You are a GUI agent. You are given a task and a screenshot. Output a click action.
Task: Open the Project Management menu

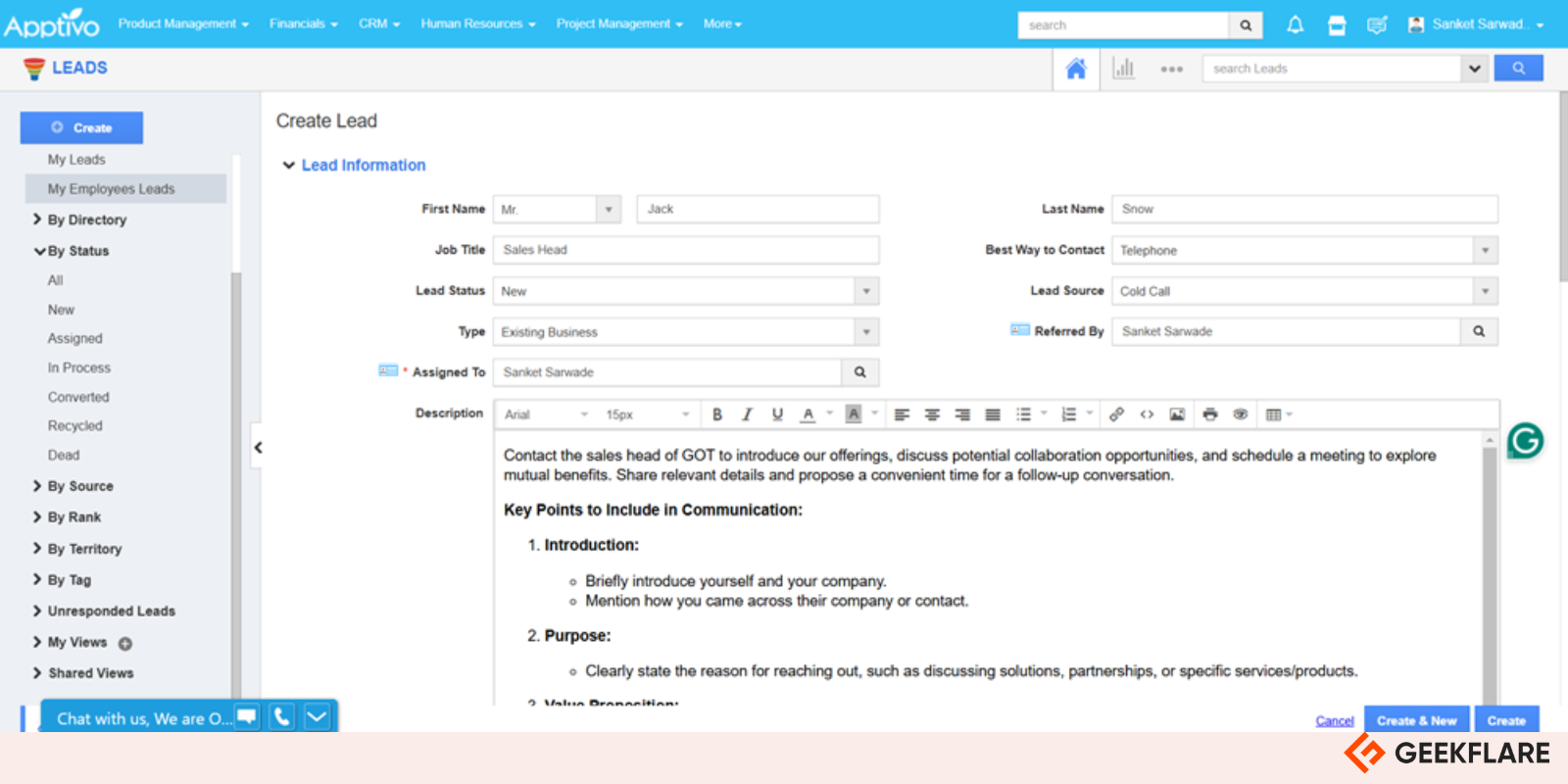[619, 24]
